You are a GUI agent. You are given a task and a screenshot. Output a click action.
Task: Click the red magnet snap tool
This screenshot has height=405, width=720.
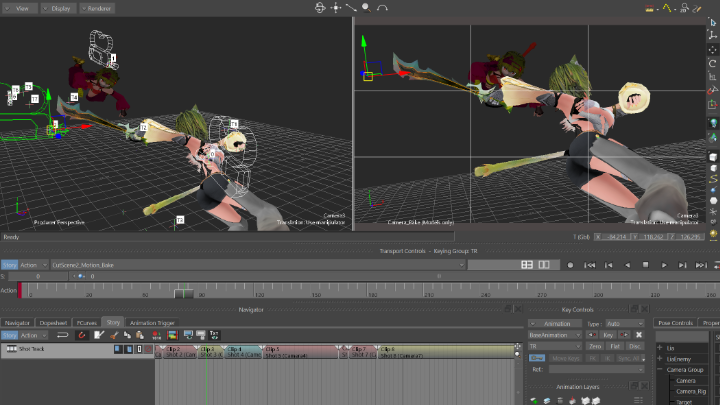(x=713, y=90)
